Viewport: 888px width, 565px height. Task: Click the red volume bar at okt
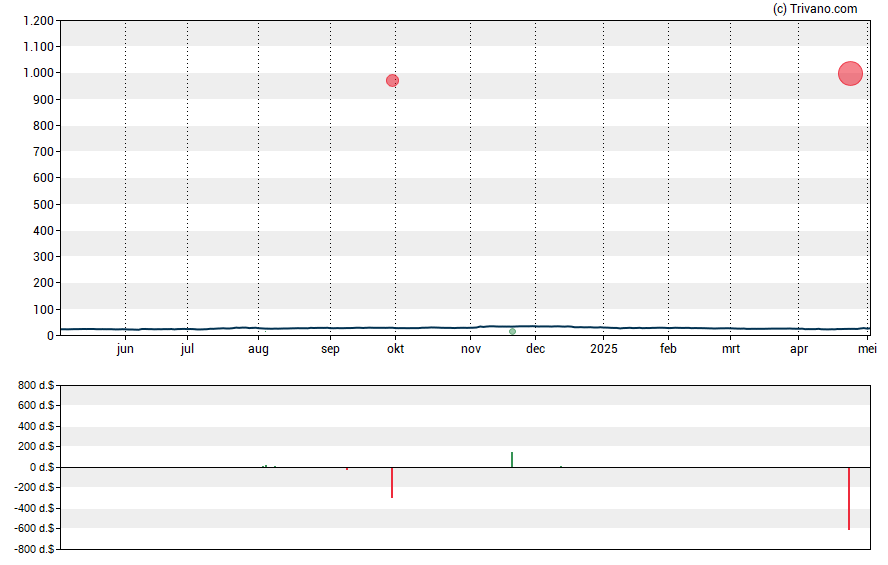coord(392,482)
